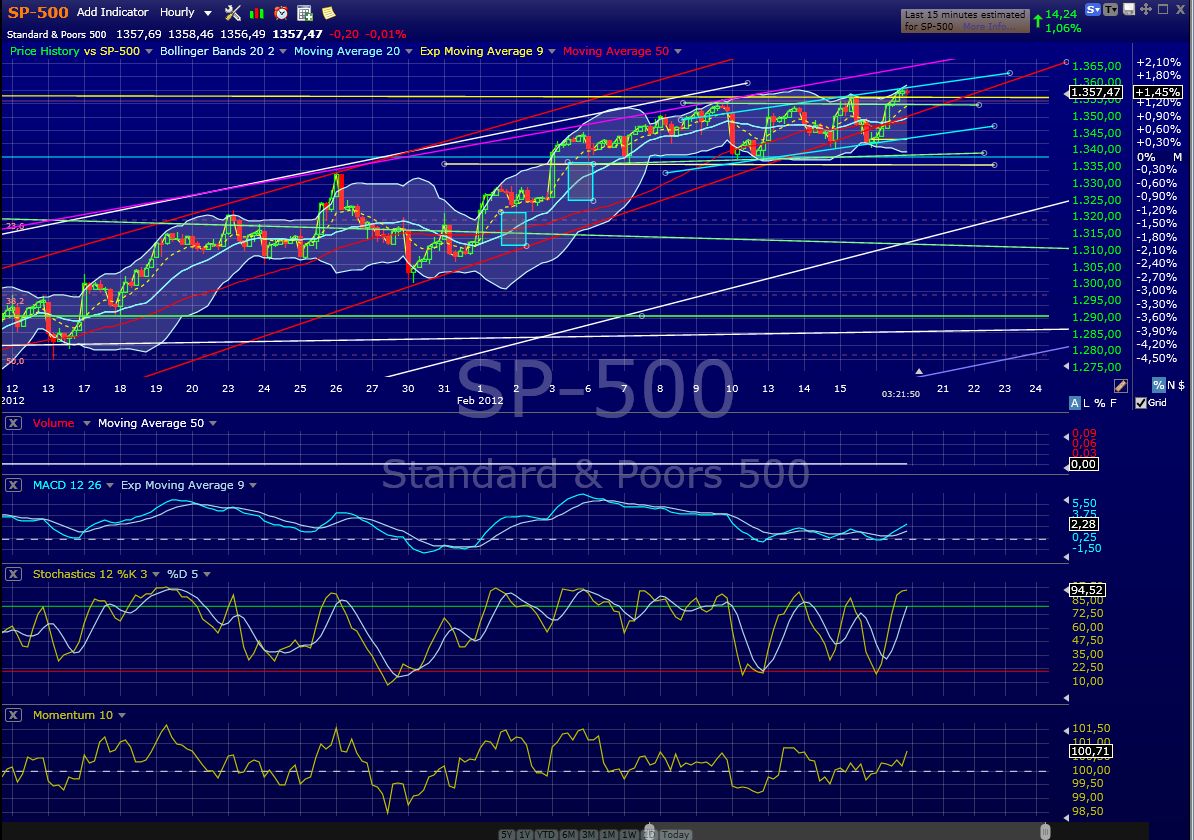Expand the Bollinger Bands 20 2 dropdown

(283, 51)
